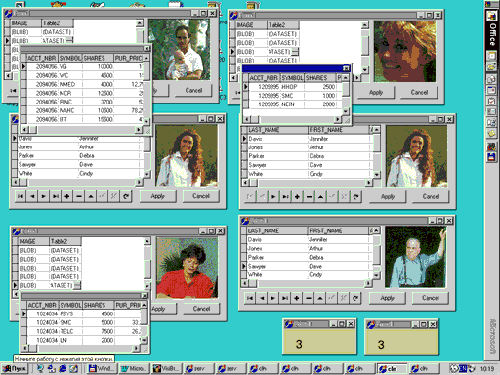Click the previous record arrow in the bottom-right navigator
This screenshot has width=500, height=375.
pyautogui.click(x=262, y=298)
